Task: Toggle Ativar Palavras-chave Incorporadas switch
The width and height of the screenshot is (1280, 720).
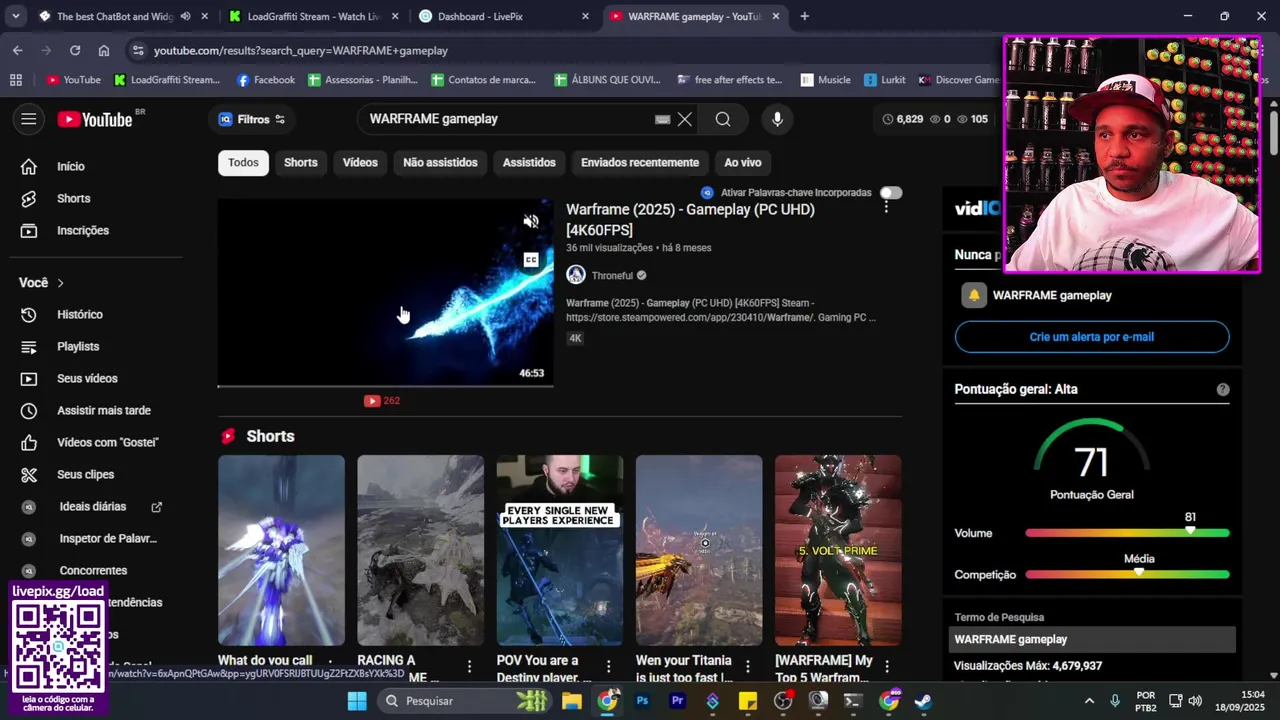Action: tap(890, 192)
